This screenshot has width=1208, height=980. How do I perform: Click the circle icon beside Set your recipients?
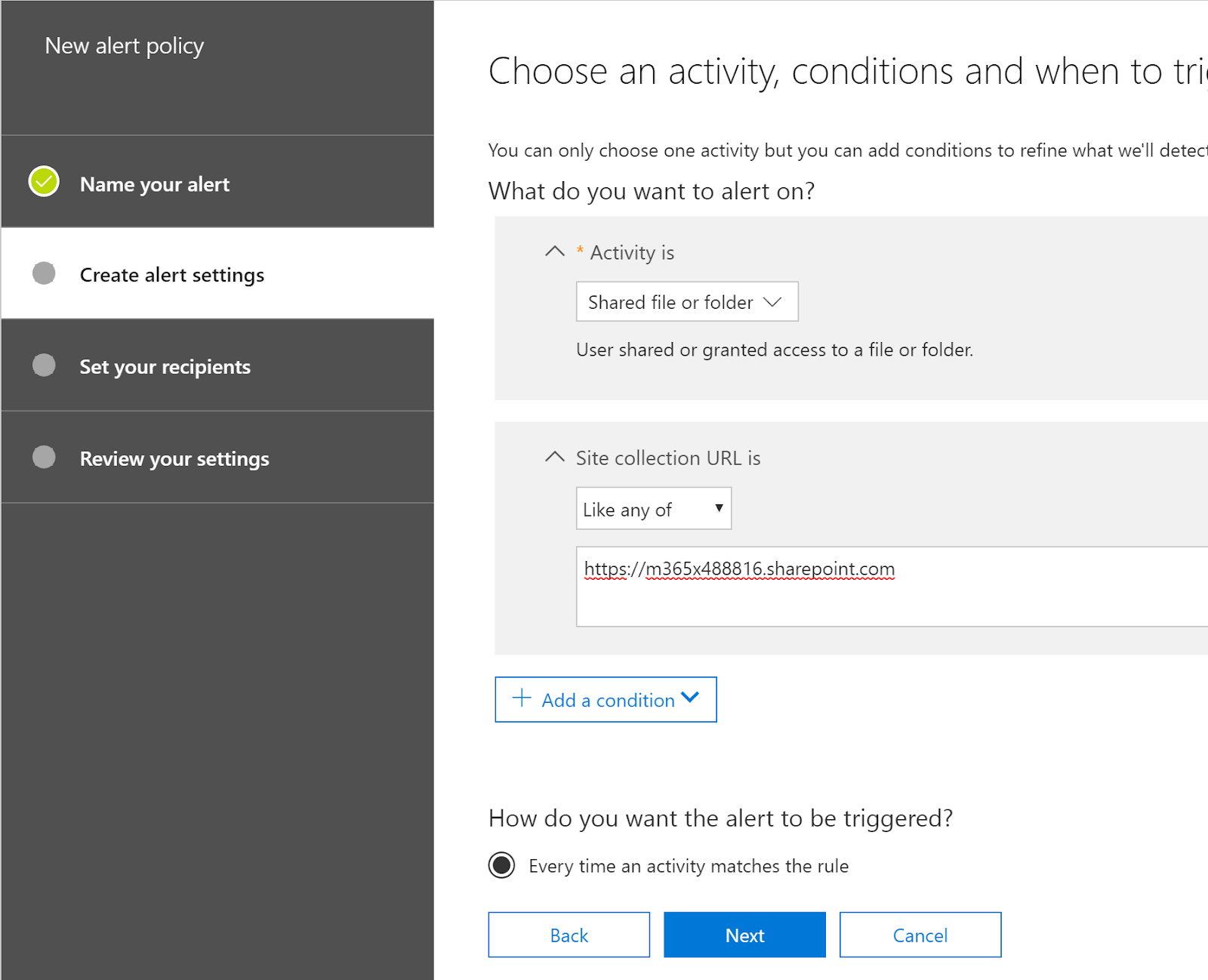coord(43,365)
